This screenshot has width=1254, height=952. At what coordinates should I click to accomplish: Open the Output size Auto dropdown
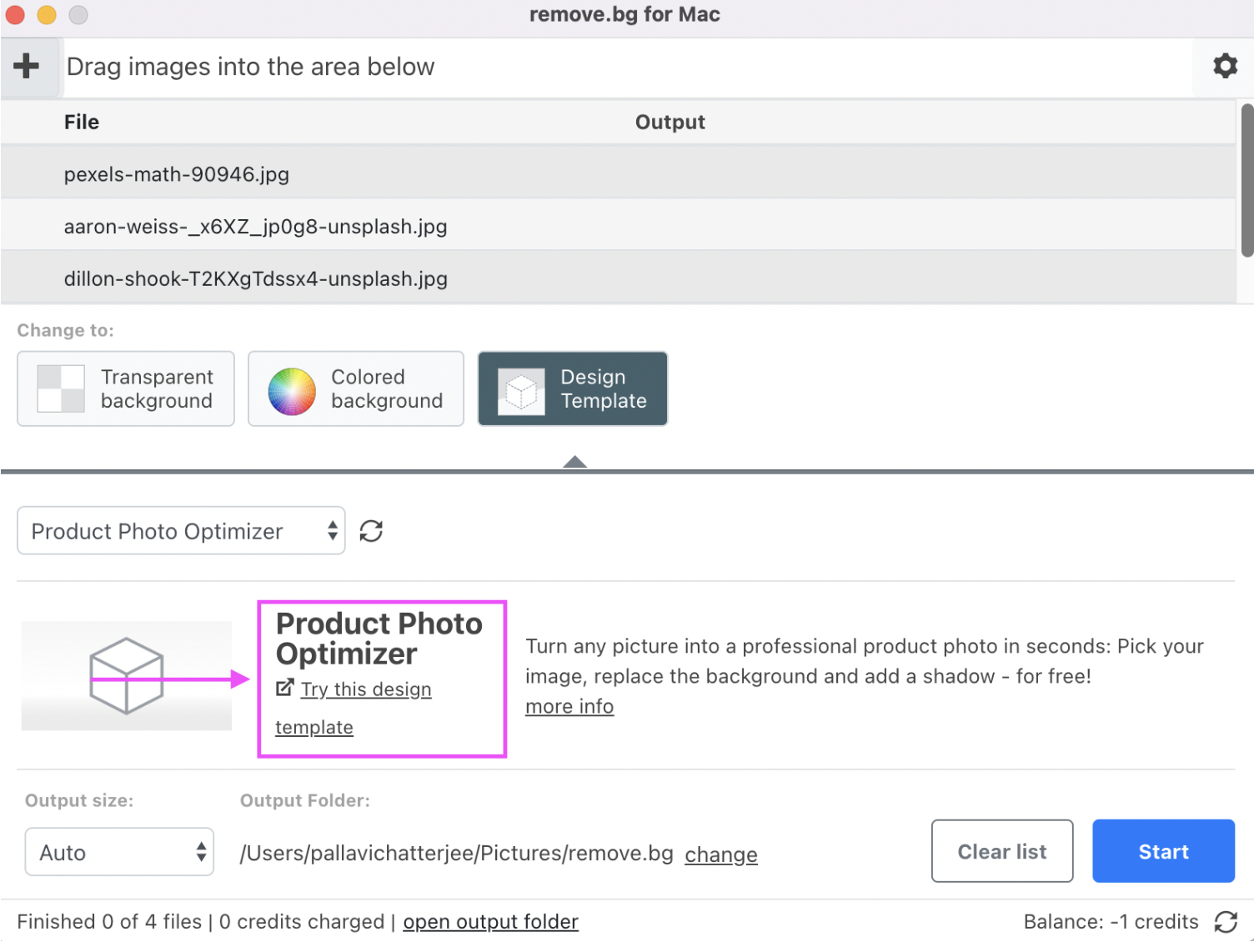[119, 852]
